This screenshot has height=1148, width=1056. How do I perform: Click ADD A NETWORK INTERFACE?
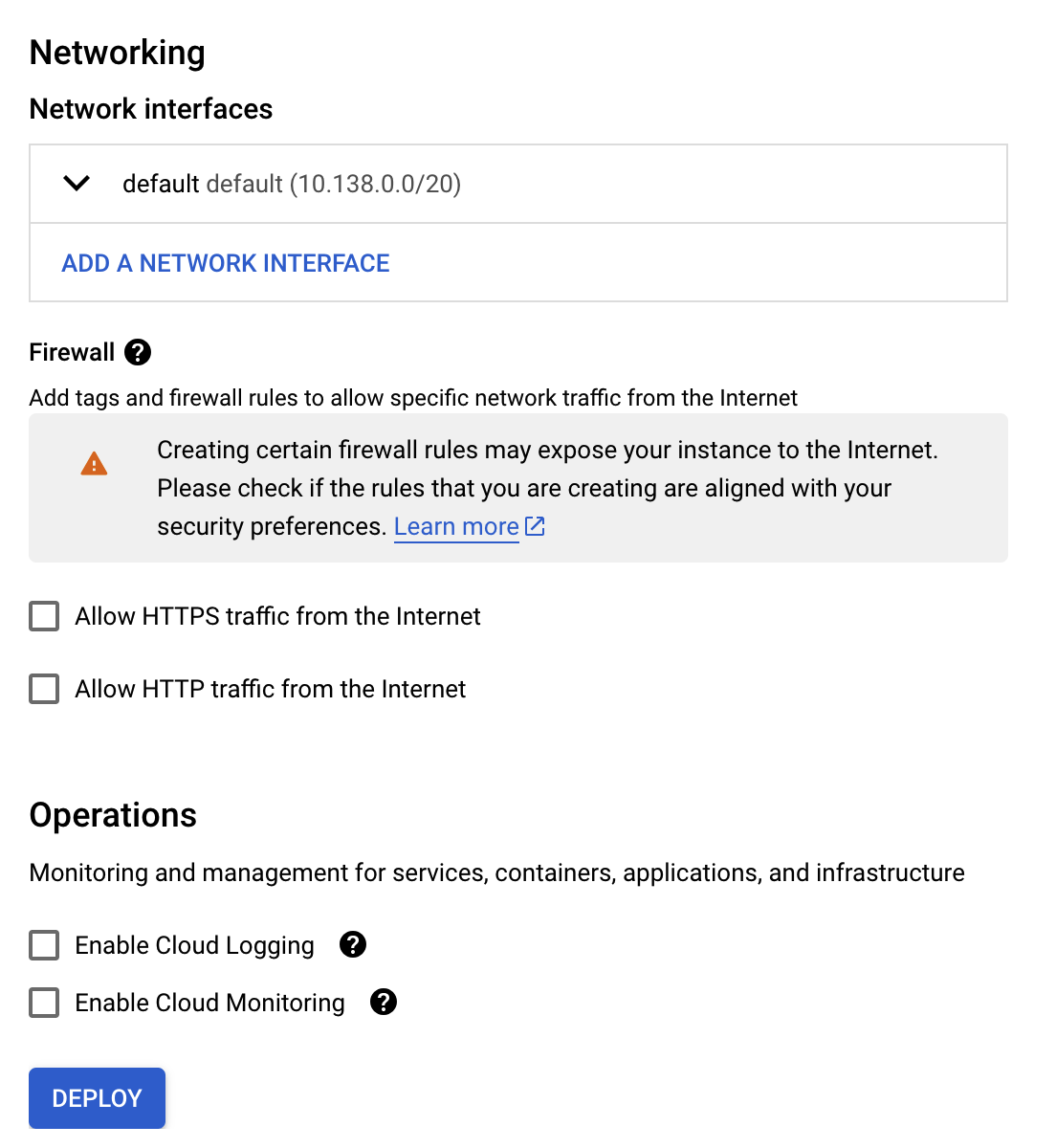pyautogui.click(x=226, y=263)
